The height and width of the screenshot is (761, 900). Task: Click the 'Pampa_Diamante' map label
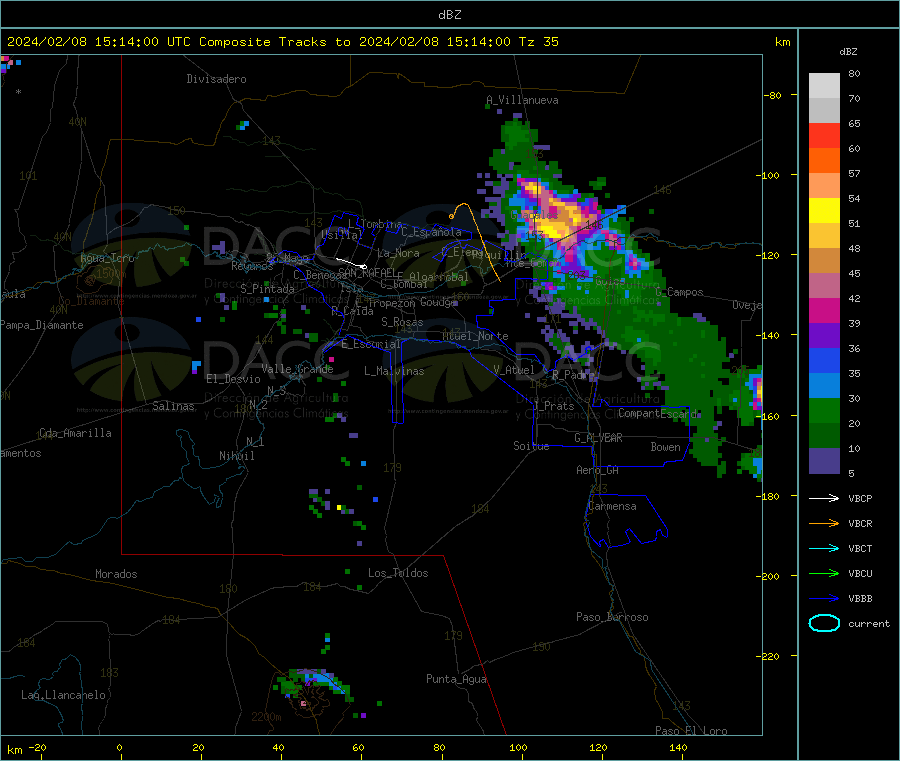point(42,325)
